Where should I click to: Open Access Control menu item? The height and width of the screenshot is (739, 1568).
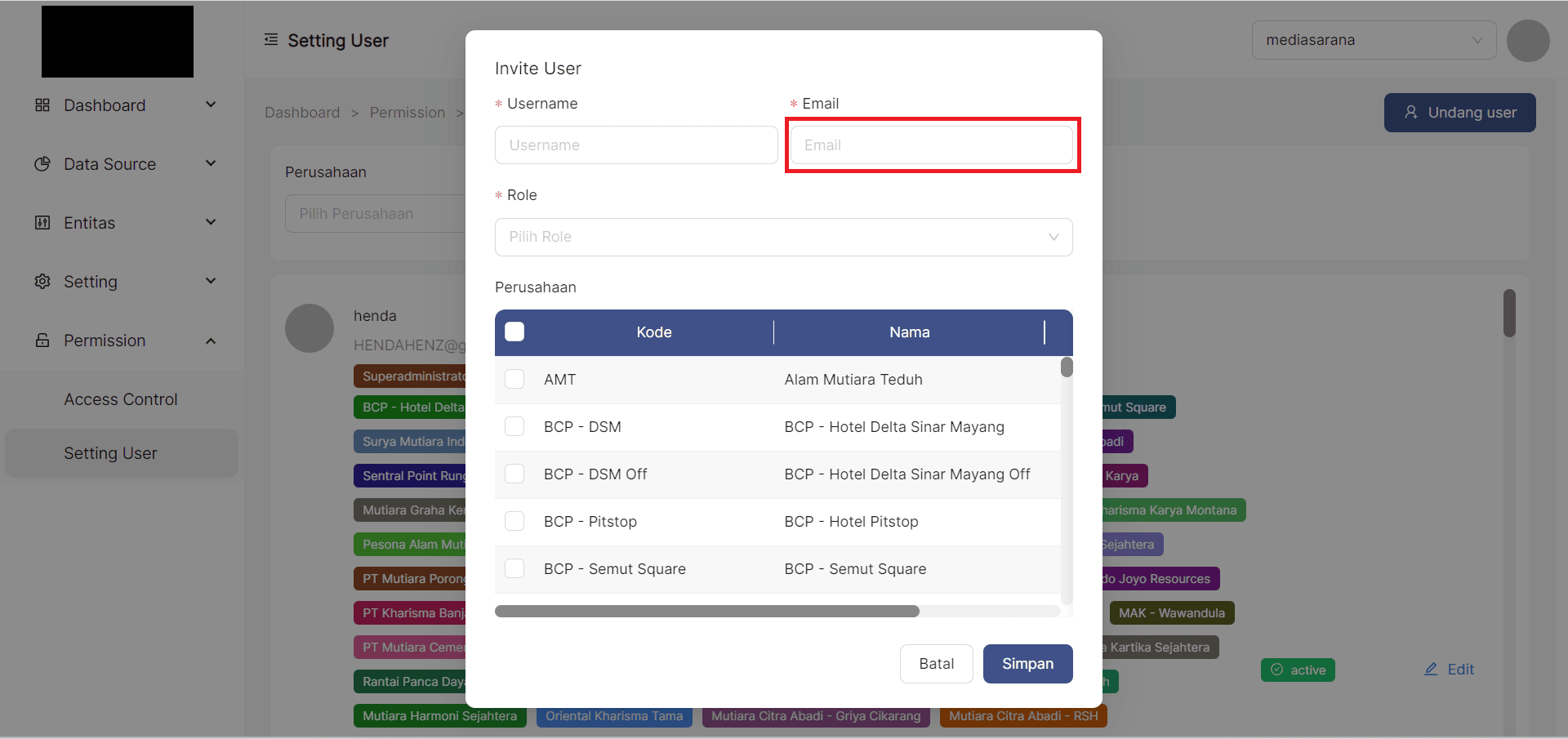(121, 399)
